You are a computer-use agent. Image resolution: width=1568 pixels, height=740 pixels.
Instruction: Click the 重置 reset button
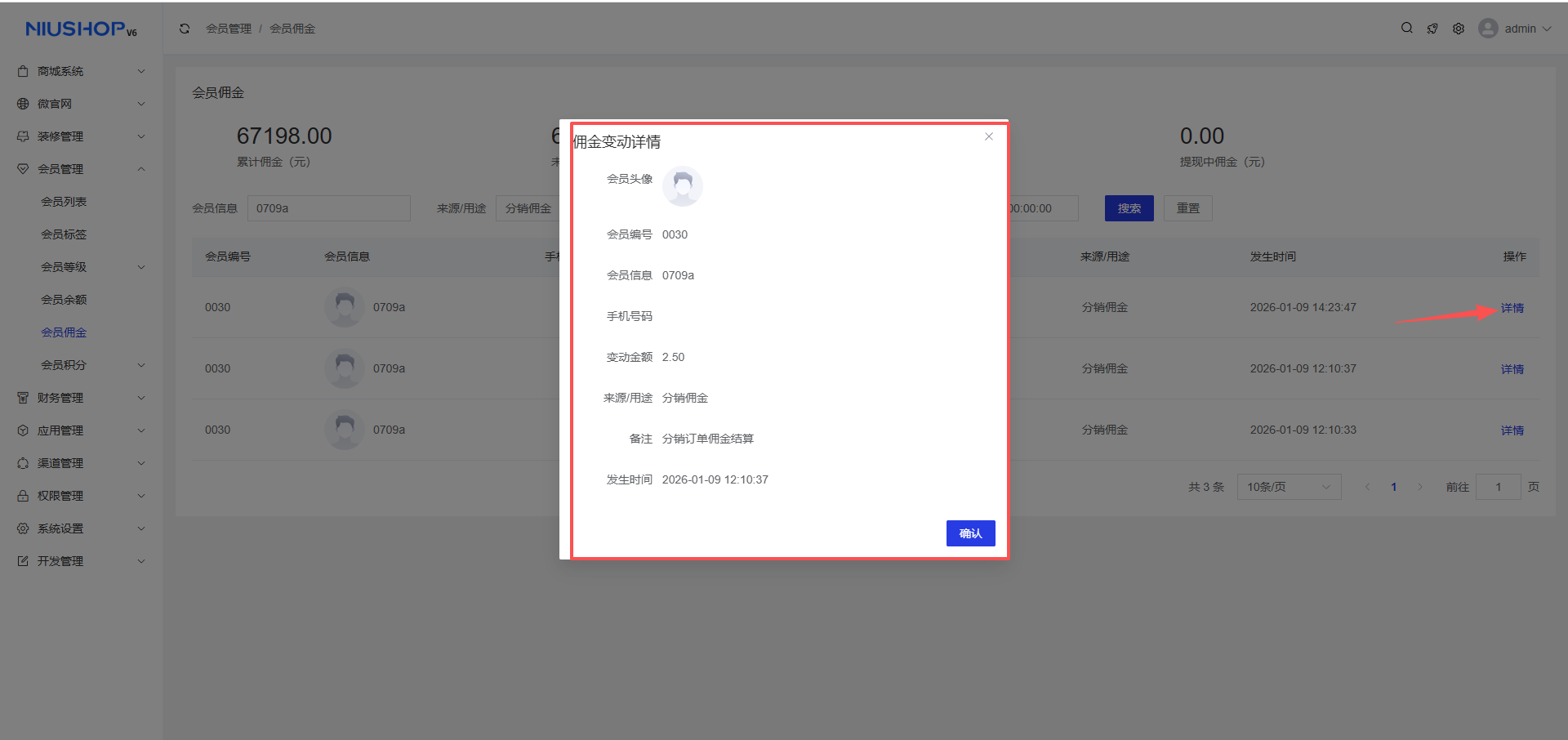coord(1187,208)
